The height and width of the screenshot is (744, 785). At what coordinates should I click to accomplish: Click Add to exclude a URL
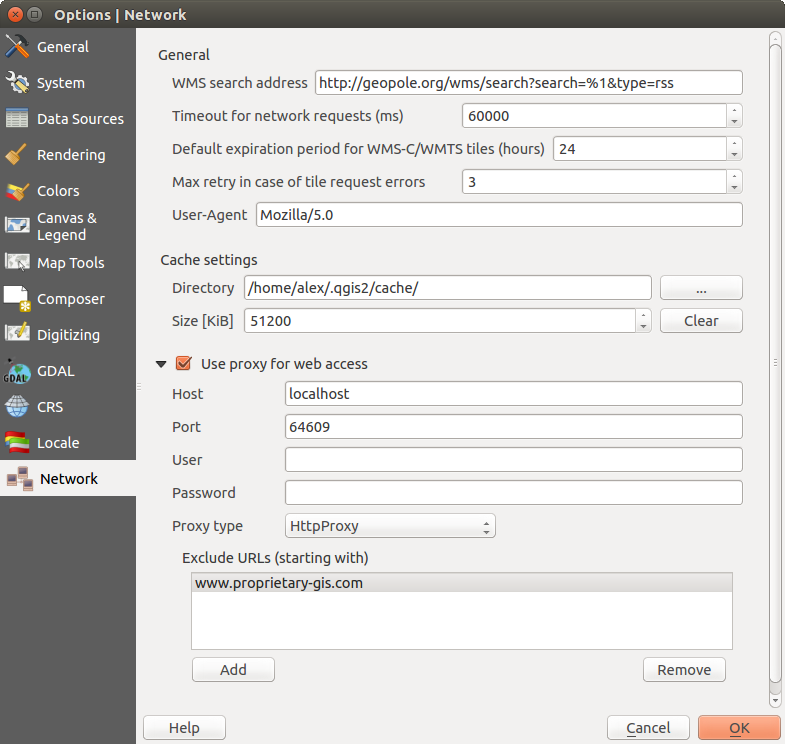click(233, 670)
